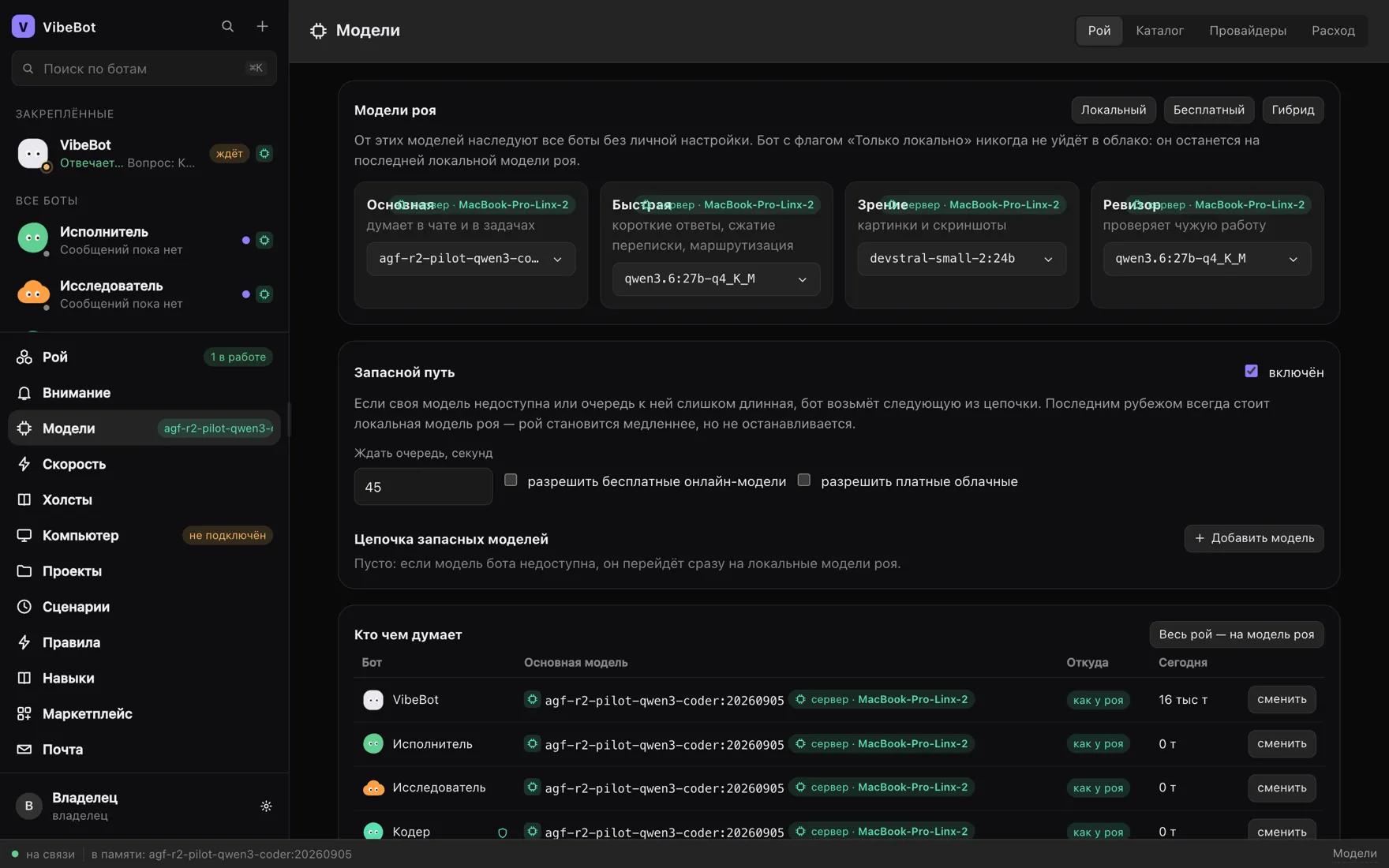1389x868 pixels.
Task: Click the Модели header chip icon
Action: 318,31
